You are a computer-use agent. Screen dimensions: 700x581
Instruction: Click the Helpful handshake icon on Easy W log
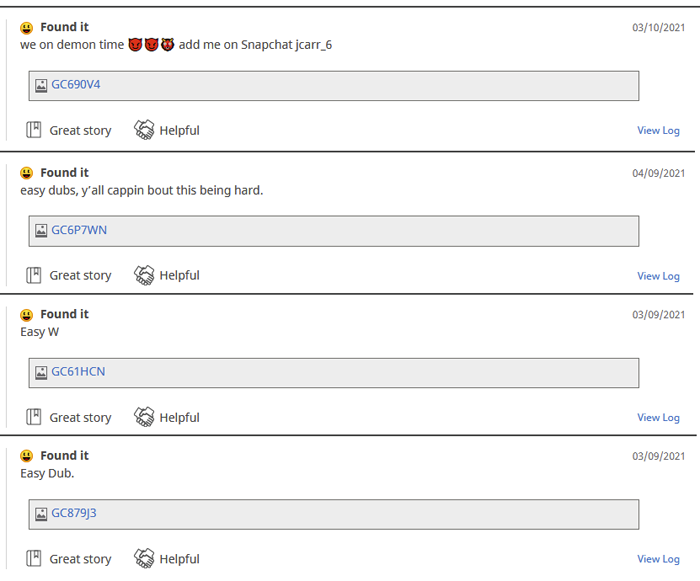144,417
